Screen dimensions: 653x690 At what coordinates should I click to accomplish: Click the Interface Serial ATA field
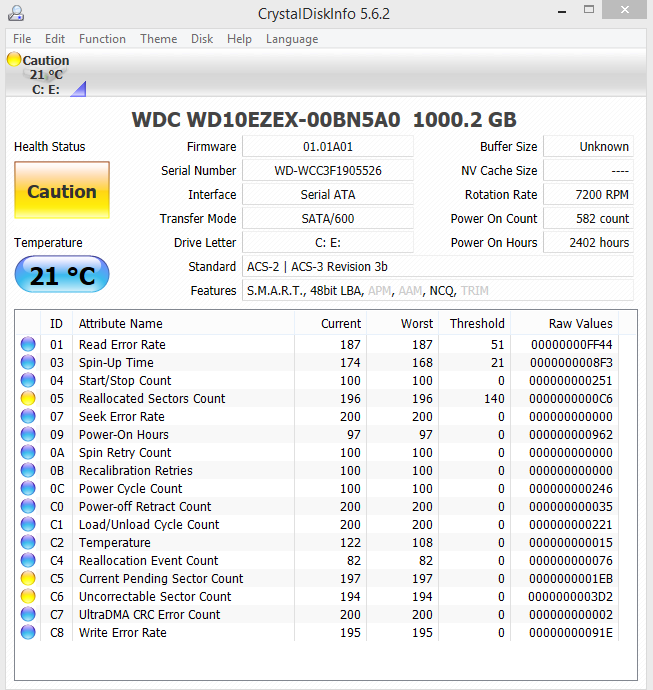point(328,195)
